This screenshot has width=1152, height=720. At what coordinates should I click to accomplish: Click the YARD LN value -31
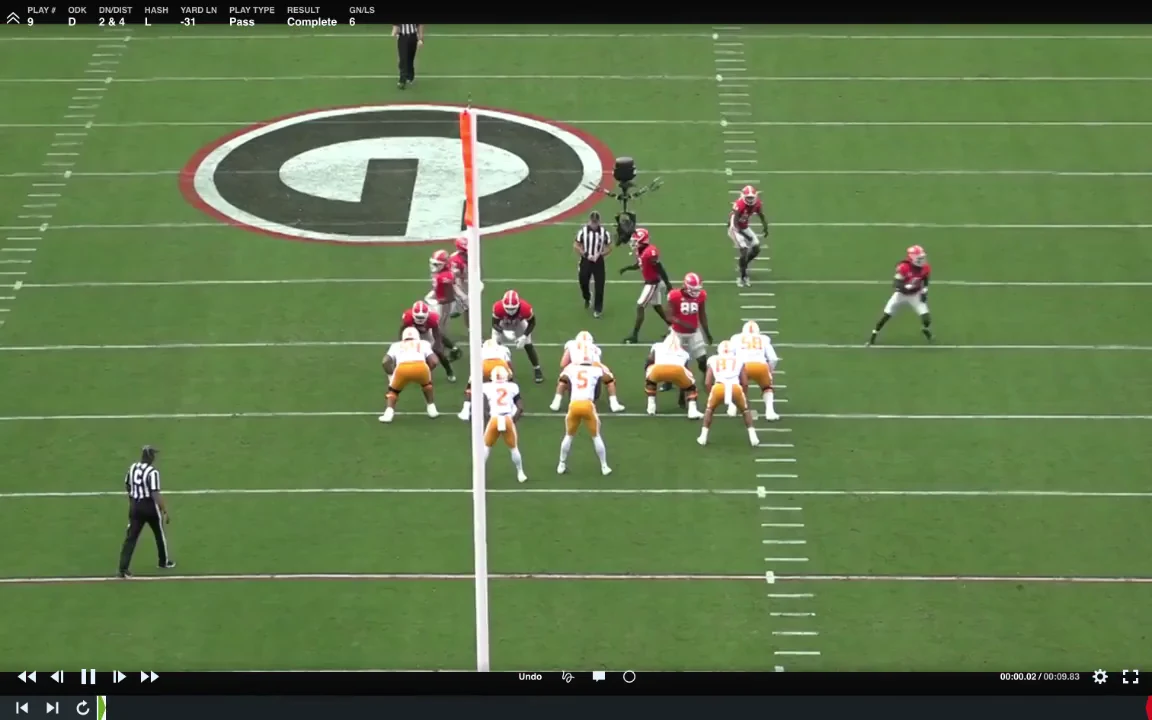pos(188,22)
